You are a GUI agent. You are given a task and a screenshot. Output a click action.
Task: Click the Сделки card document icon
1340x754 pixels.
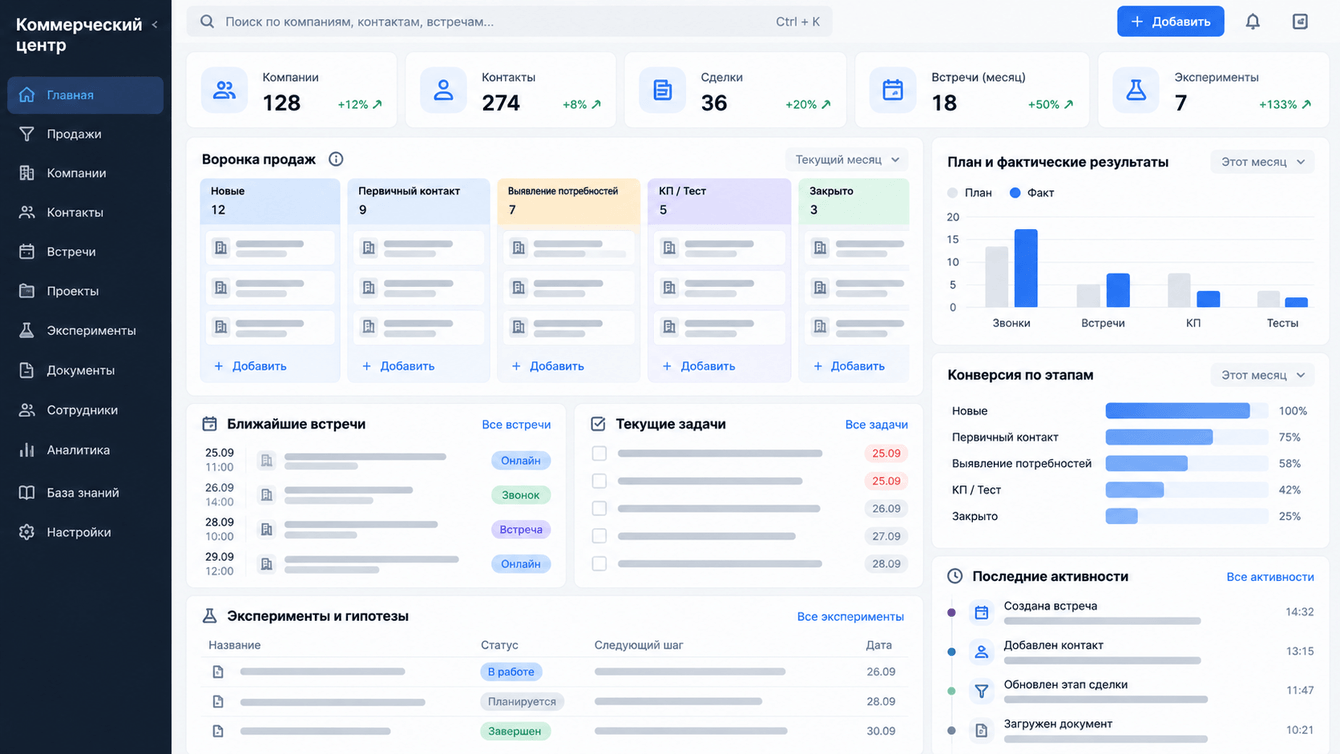click(662, 90)
